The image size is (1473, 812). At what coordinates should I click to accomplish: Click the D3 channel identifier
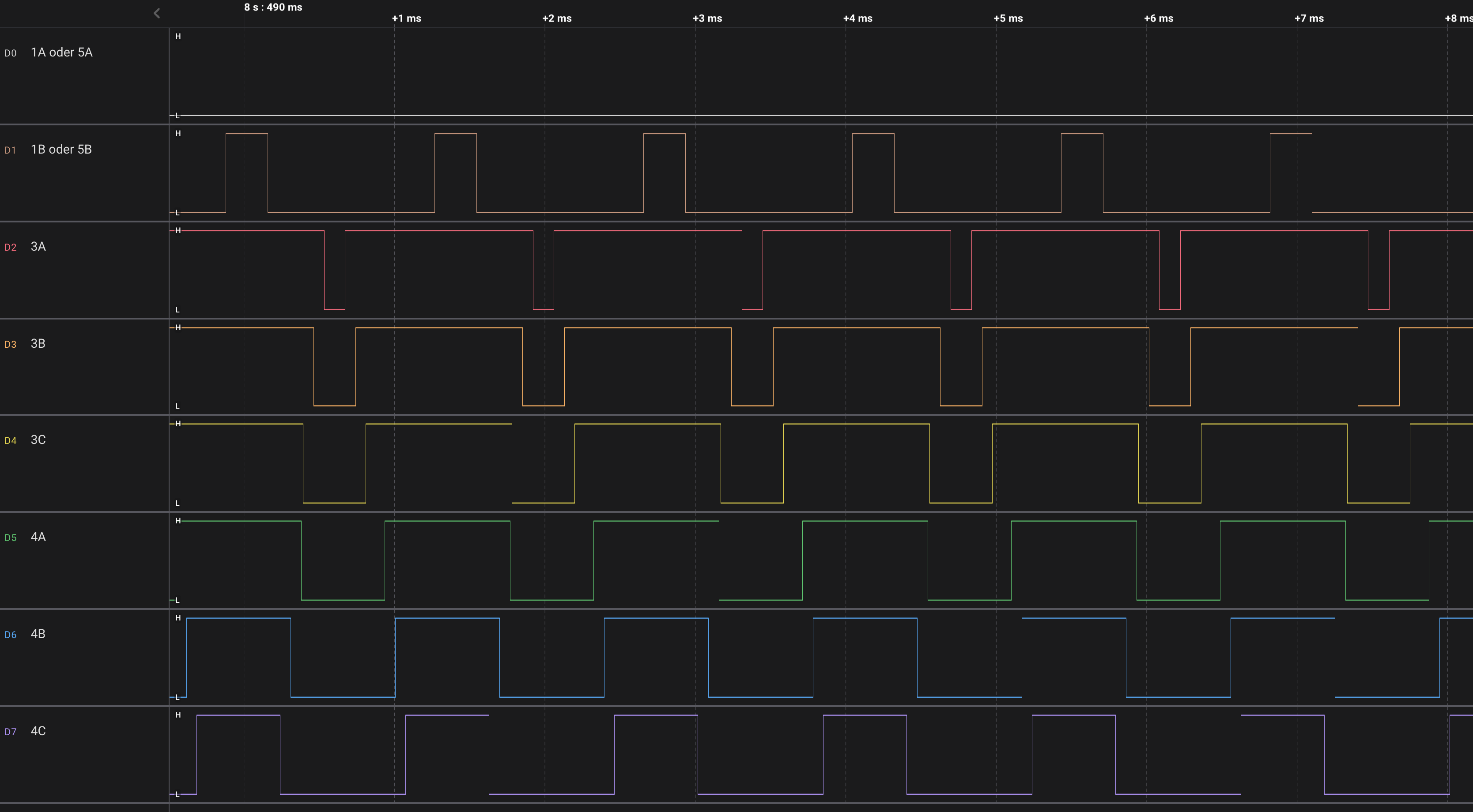click(x=10, y=345)
